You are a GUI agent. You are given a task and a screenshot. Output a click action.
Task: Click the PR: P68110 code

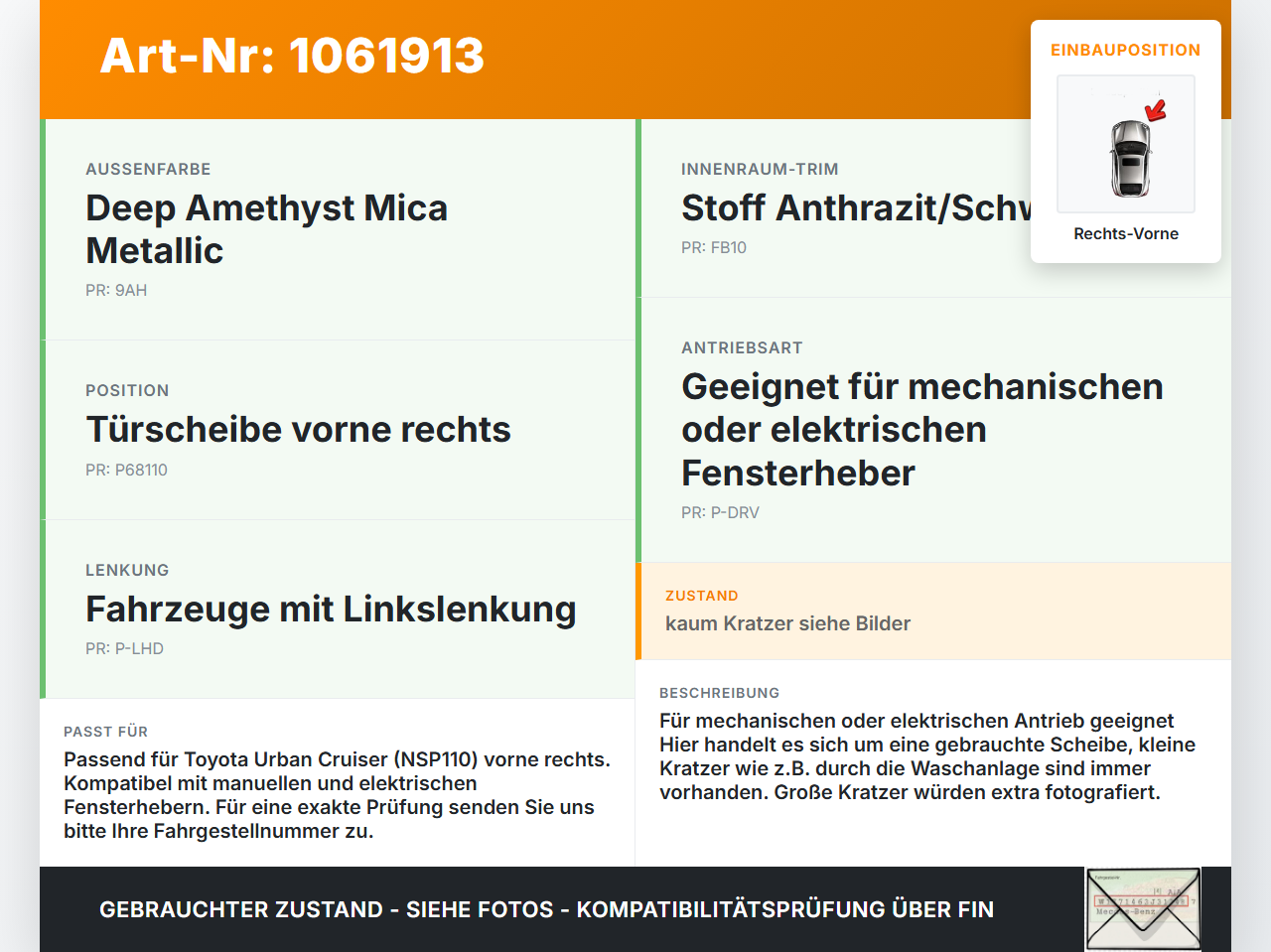click(x=126, y=470)
